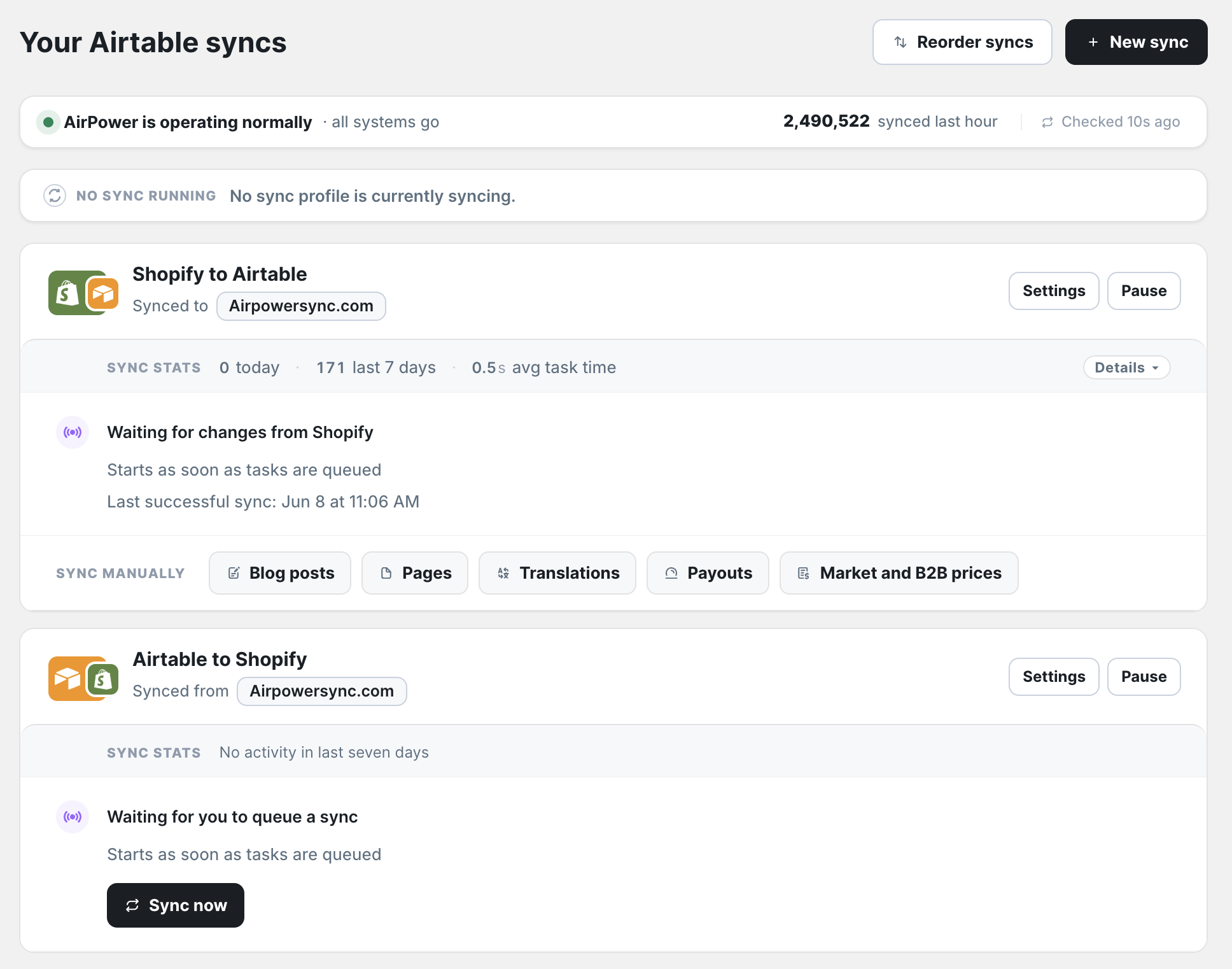The image size is (1232, 969).
Task: Manually sync Payouts
Action: 708,573
